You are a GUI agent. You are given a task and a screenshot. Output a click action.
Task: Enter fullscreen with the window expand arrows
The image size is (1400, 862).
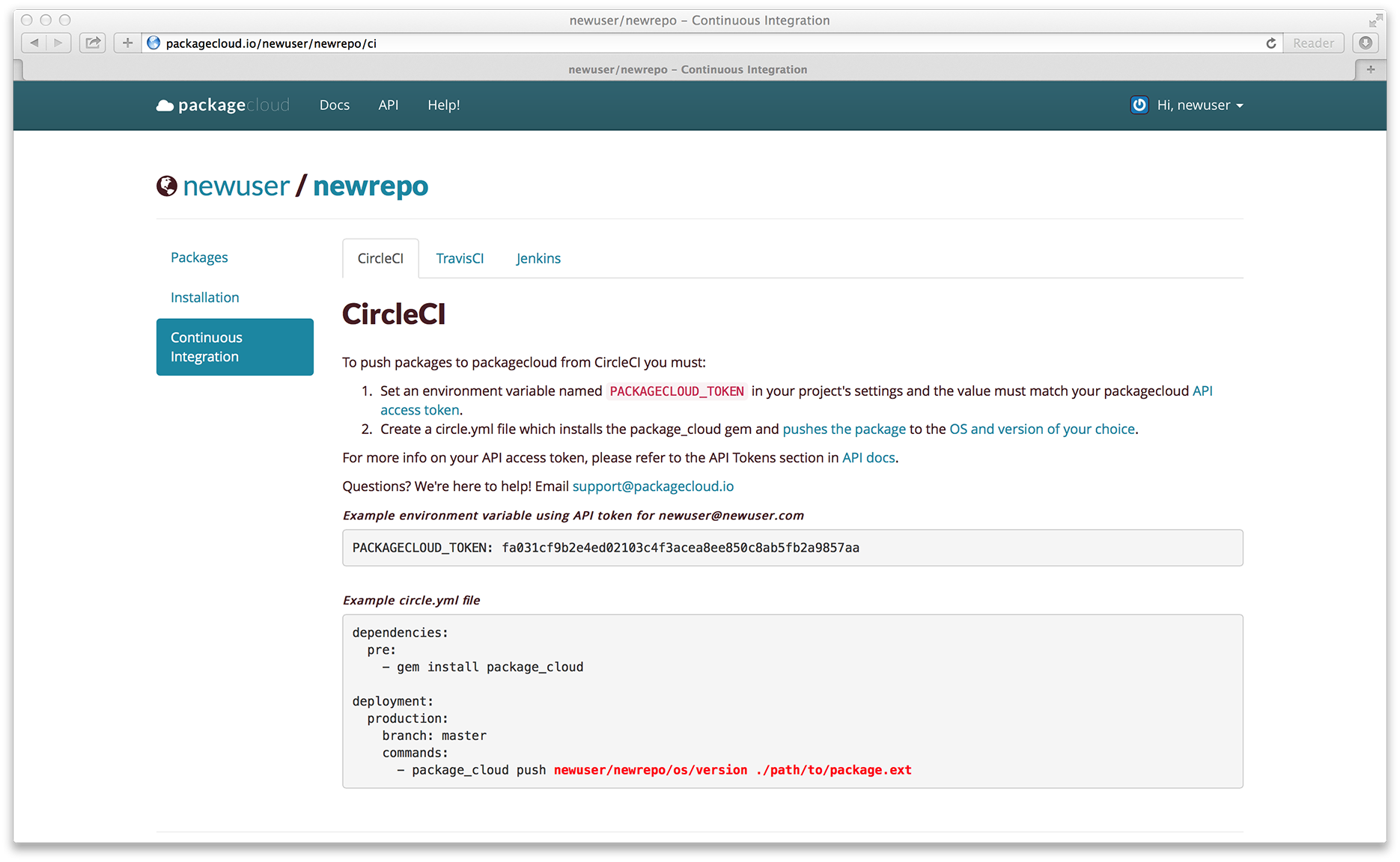1376,20
